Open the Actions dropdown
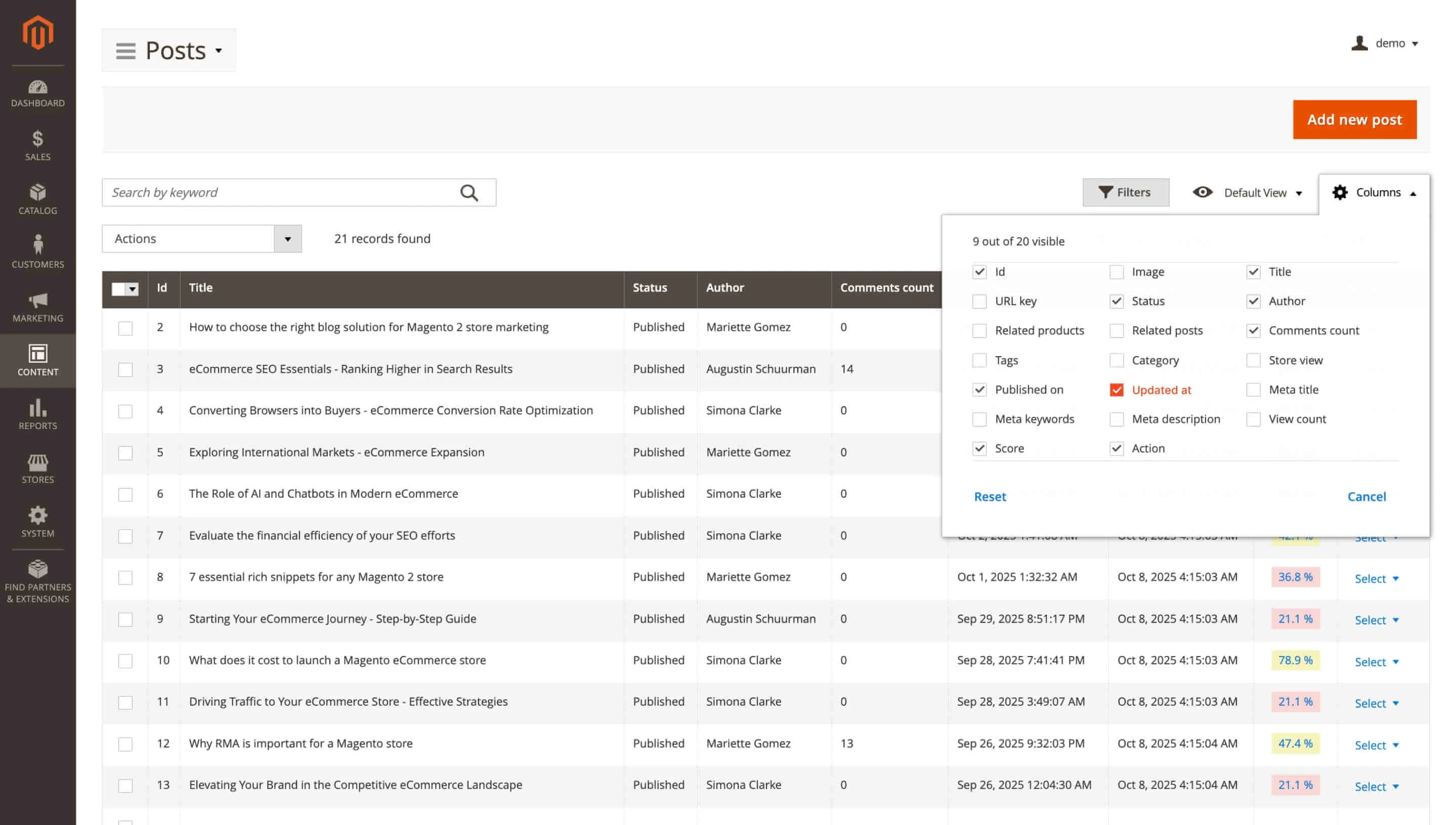 (x=201, y=239)
